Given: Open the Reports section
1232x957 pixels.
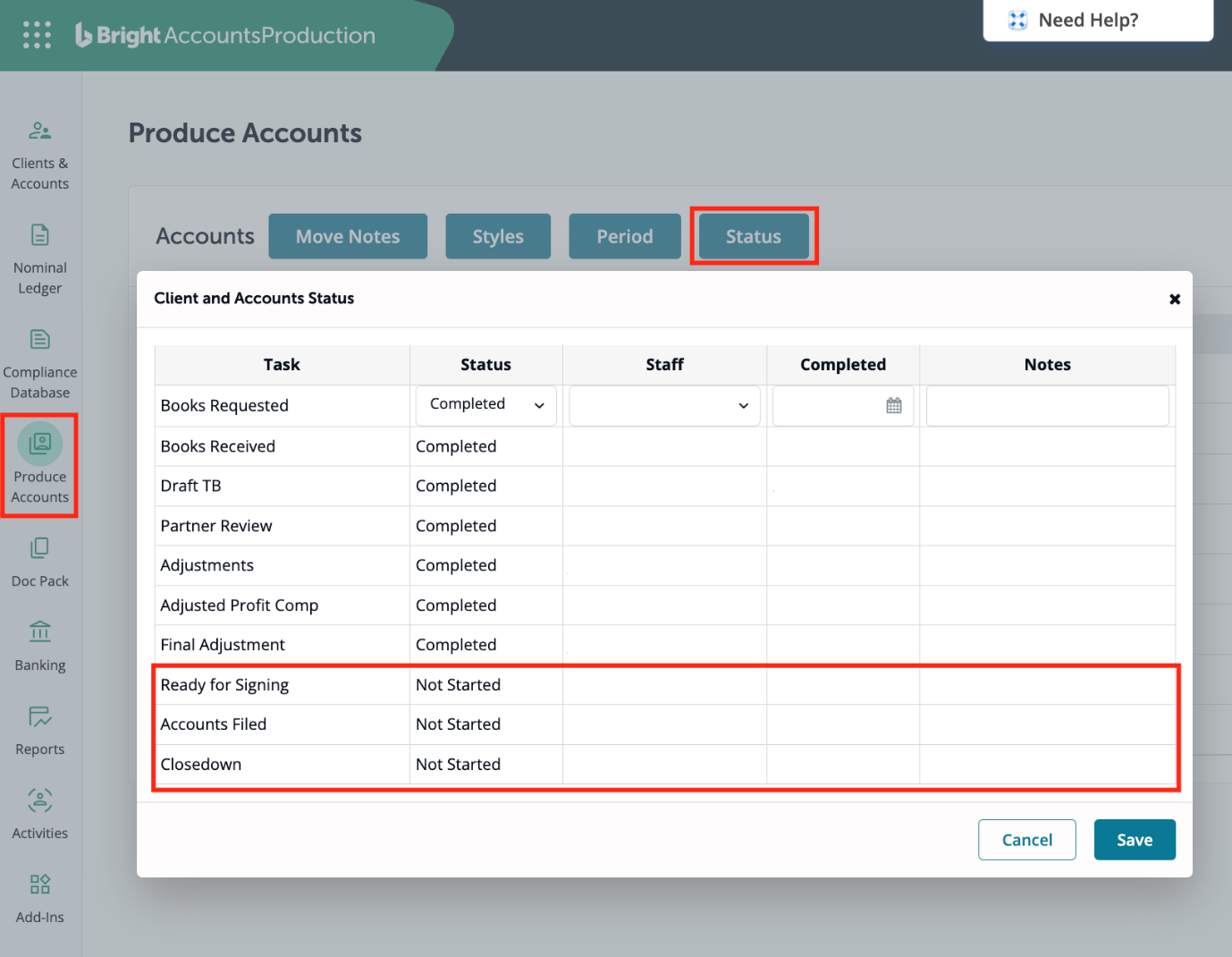Looking at the screenshot, I should point(40,731).
